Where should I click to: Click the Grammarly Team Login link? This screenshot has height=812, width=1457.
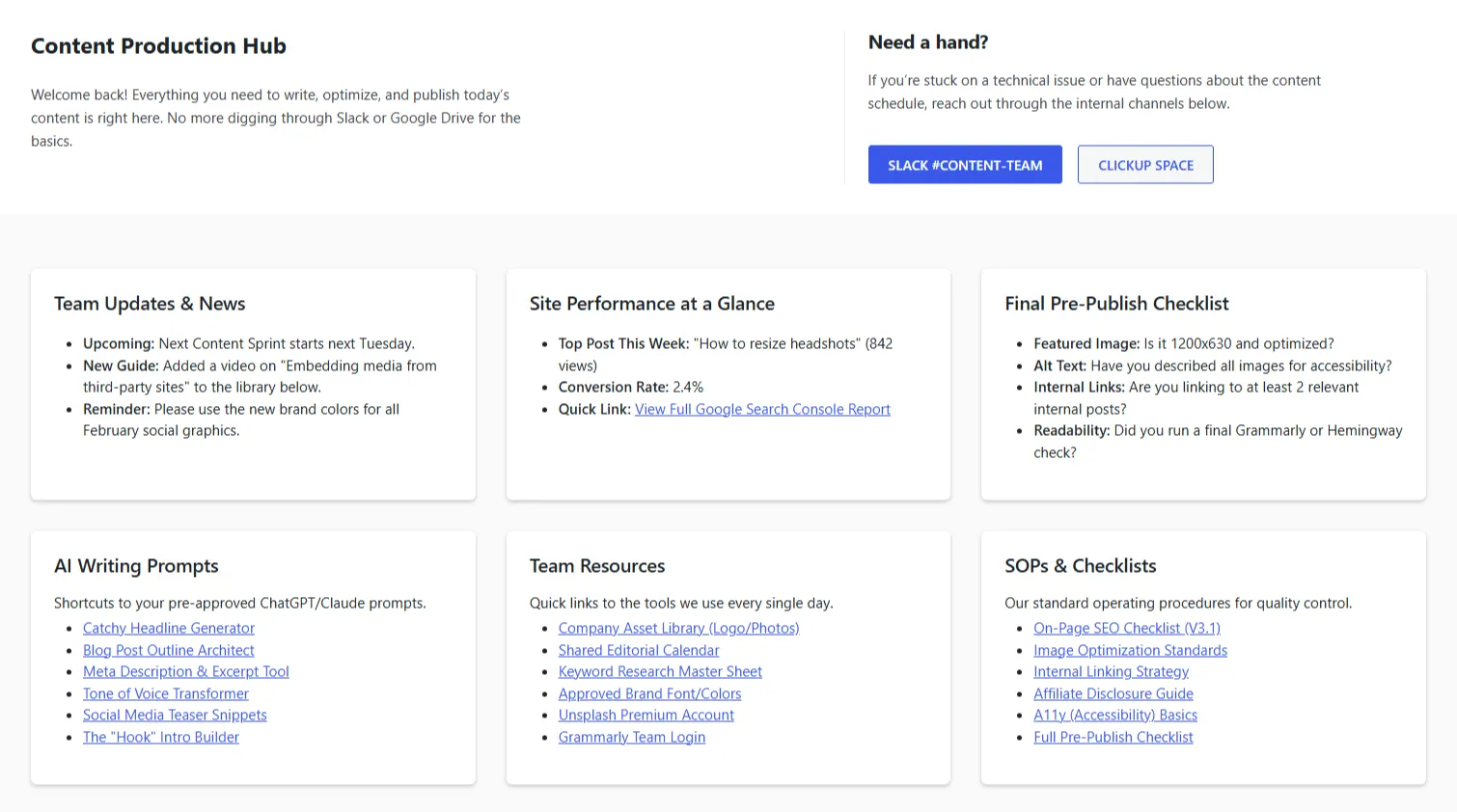tap(631, 737)
